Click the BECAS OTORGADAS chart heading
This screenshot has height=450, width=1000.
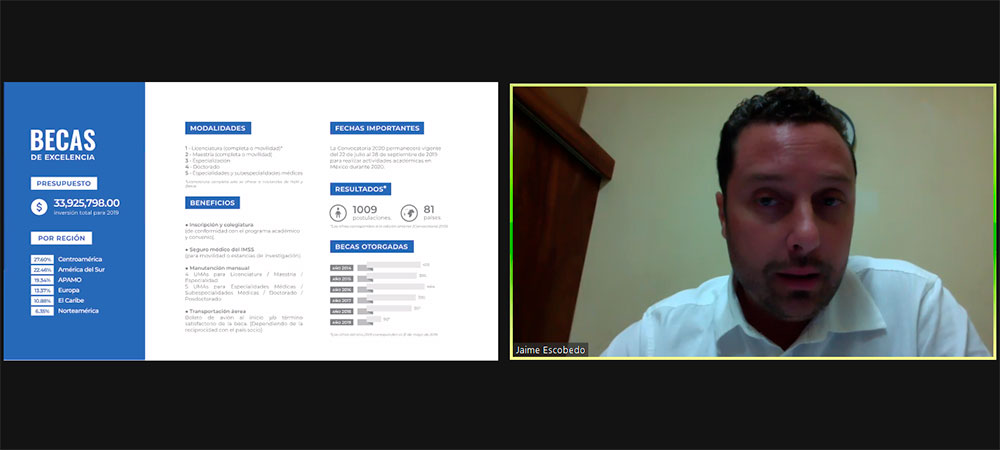[371, 246]
